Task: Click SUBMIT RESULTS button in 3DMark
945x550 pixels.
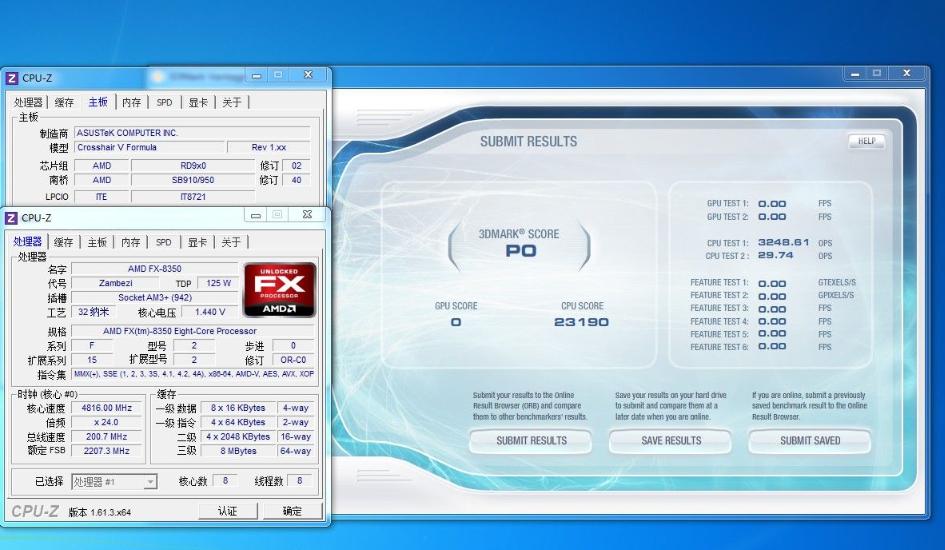Action: 531,441
